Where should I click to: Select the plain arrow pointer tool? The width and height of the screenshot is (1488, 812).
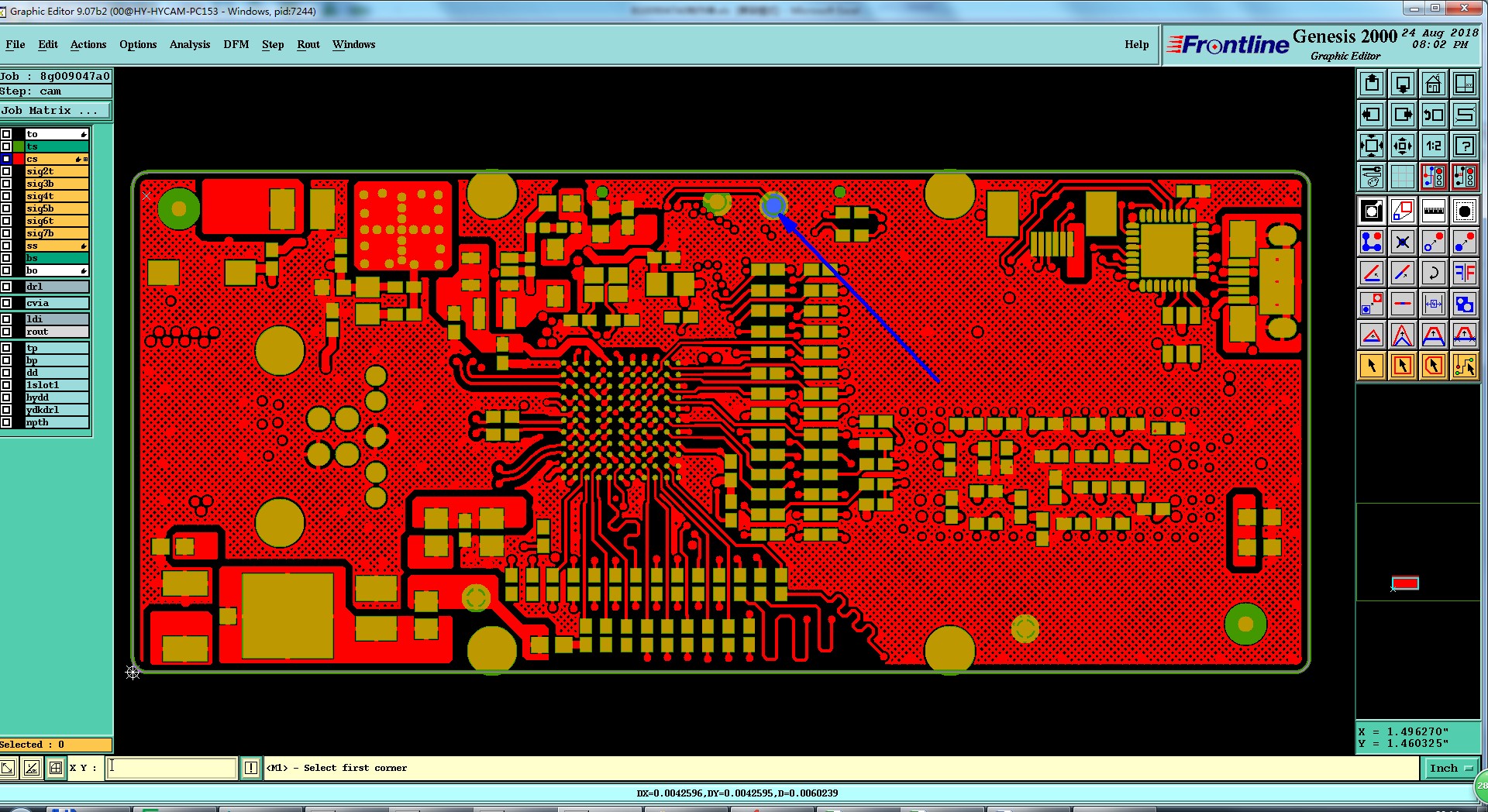(x=1371, y=366)
